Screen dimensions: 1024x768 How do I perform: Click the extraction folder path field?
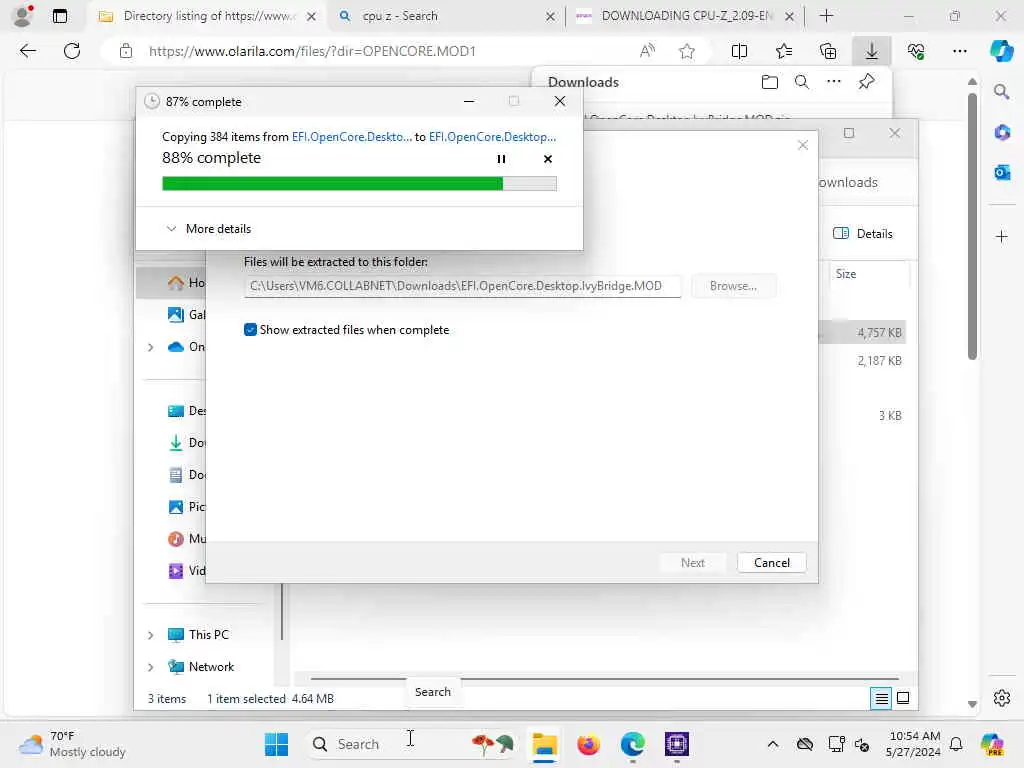click(462, 286)
